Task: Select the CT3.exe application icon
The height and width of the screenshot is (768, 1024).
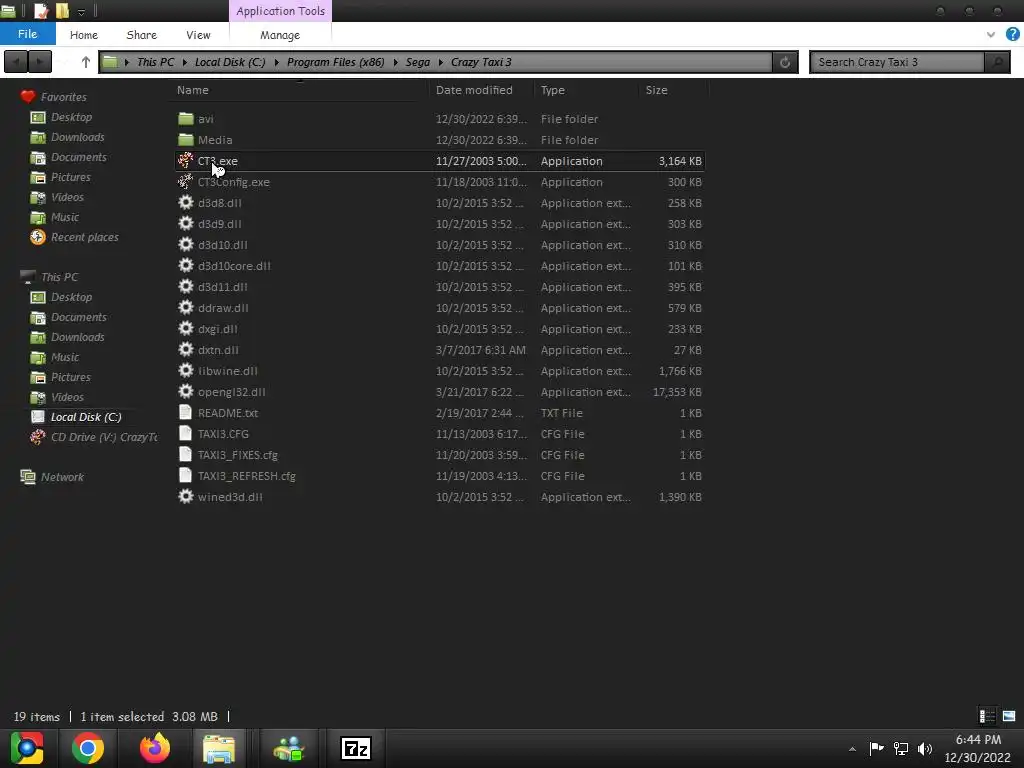Action: (x=186, y=161)
